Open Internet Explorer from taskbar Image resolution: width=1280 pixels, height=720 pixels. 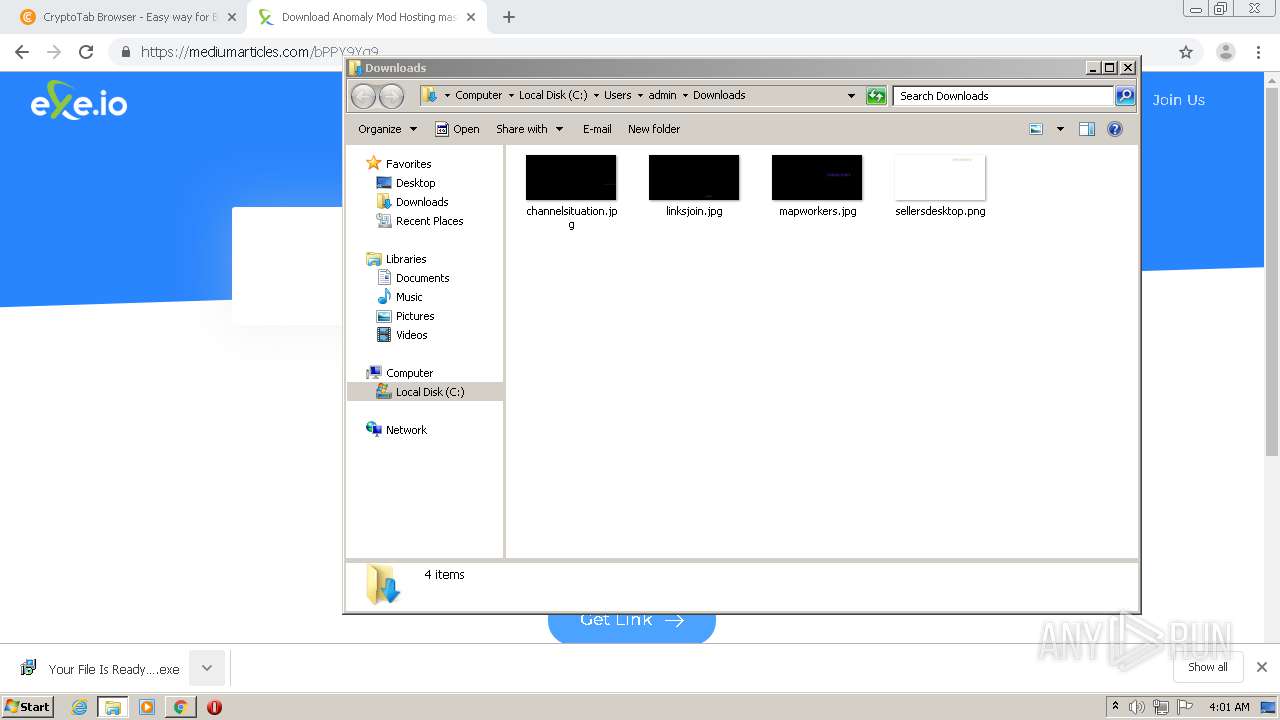tap(80, 707)
